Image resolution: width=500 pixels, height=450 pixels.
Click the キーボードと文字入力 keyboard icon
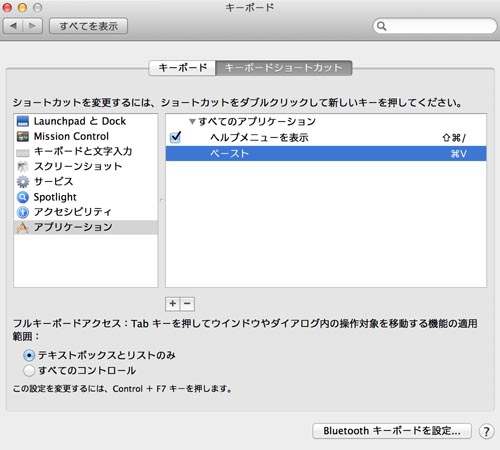click(x=23, y=153)
